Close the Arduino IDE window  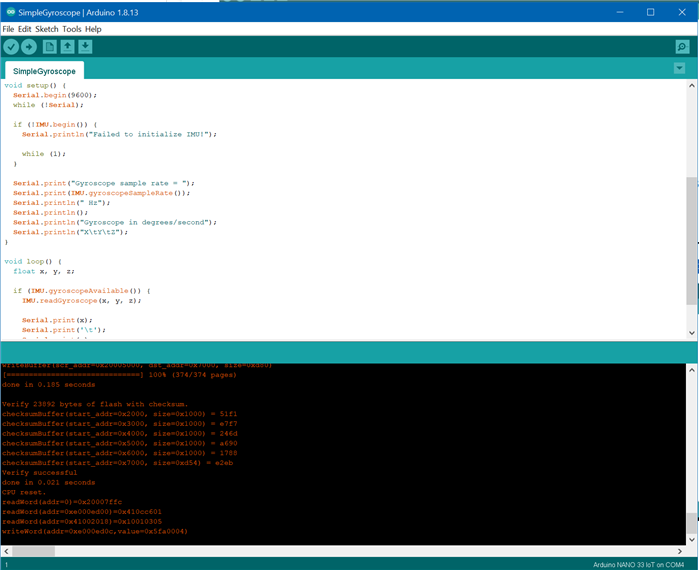click(682, 12)
